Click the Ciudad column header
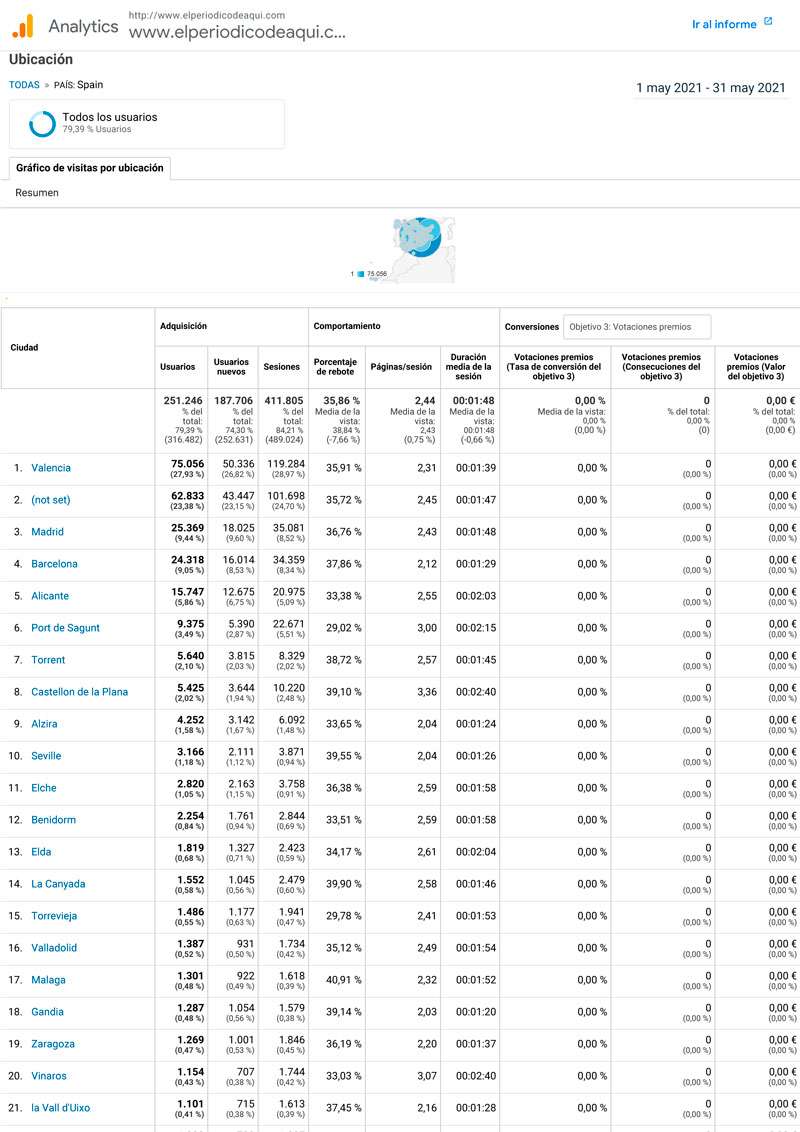The image size is (800, 1132). click(24, 347)
